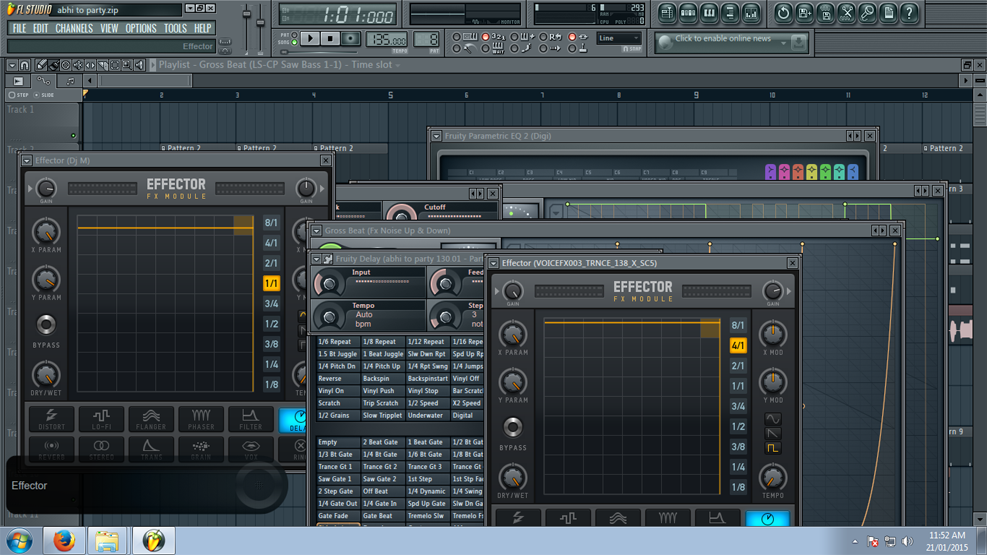
Task: Select 2/1 division in Effector (Dj M)
Action: (271, 263)
